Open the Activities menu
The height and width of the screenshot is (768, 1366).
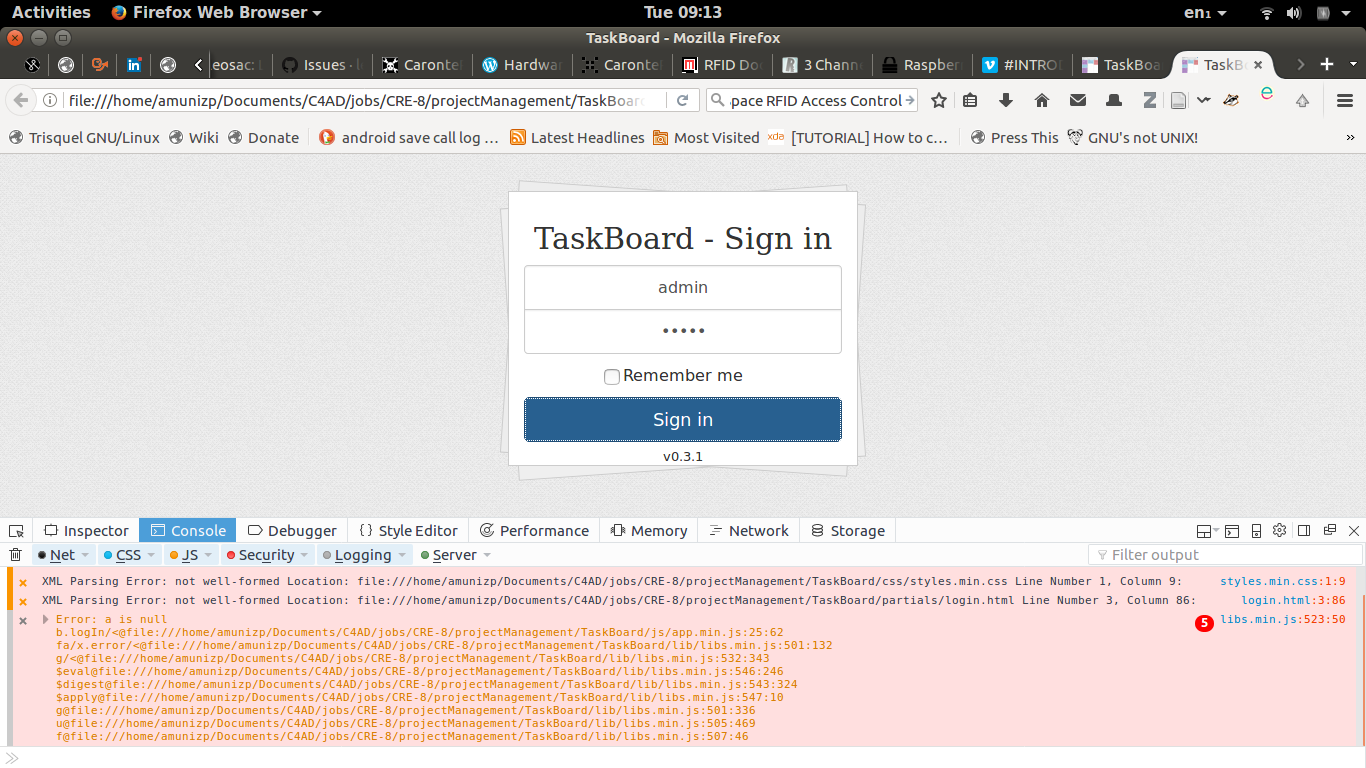tap(50, 12)
